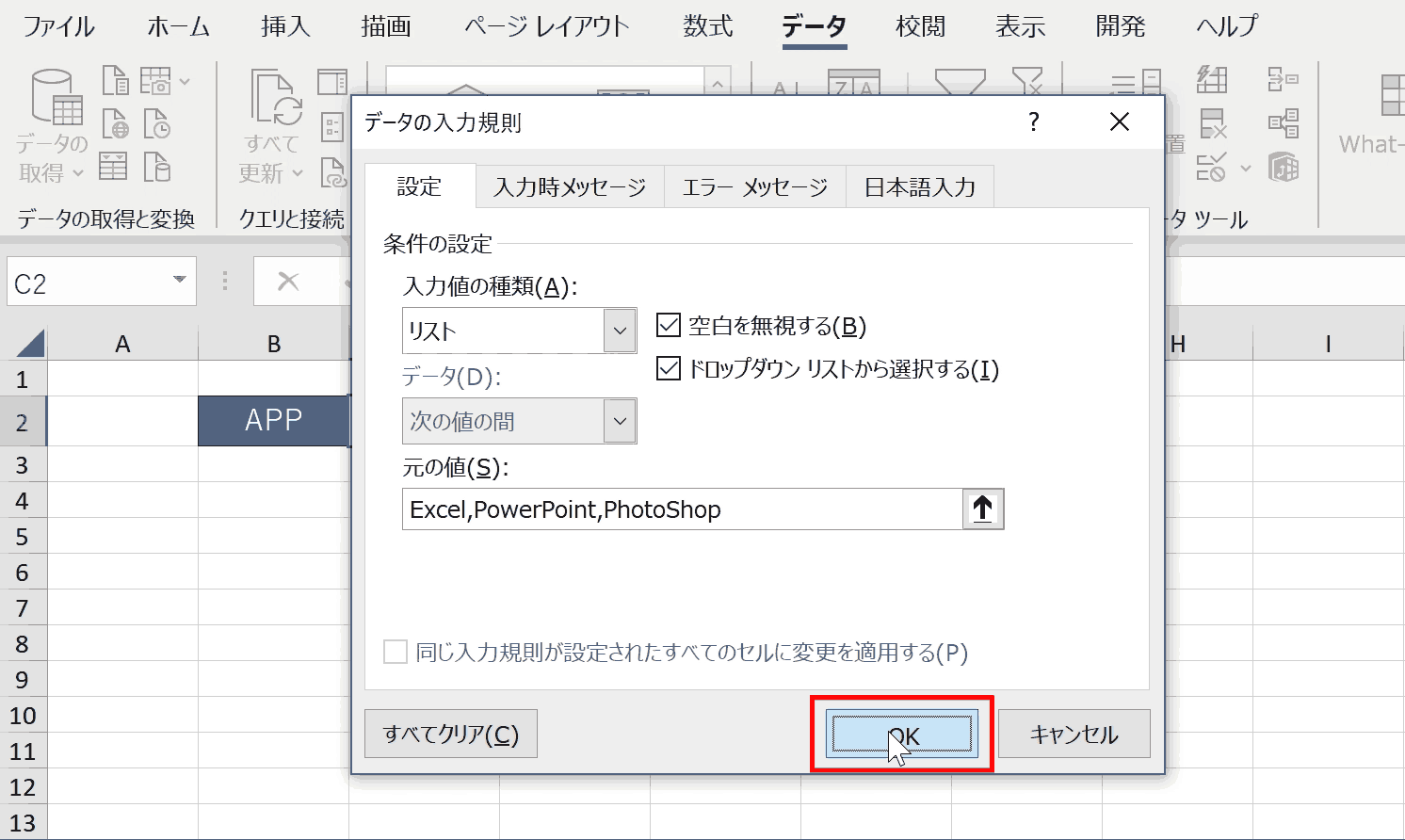Click the Remove Duplicates icon
Screen dimensions: 1405x840
(x=1212, y=123)
